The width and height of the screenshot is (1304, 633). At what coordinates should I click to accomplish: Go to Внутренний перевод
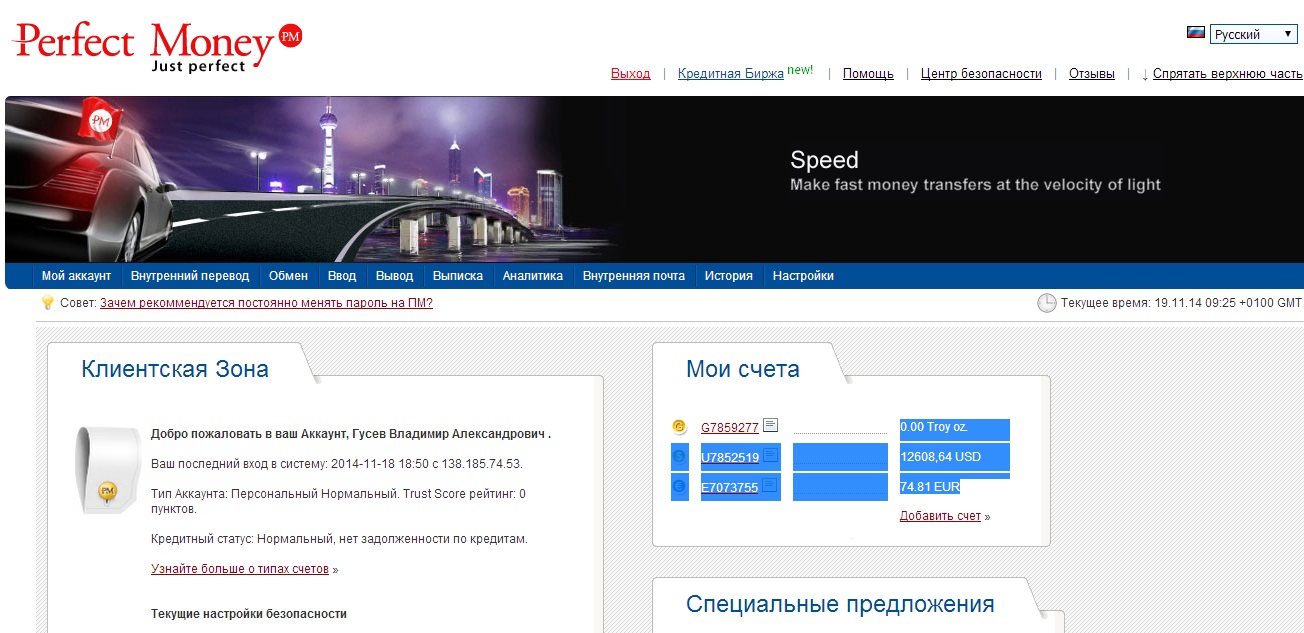tap(190, 276)
